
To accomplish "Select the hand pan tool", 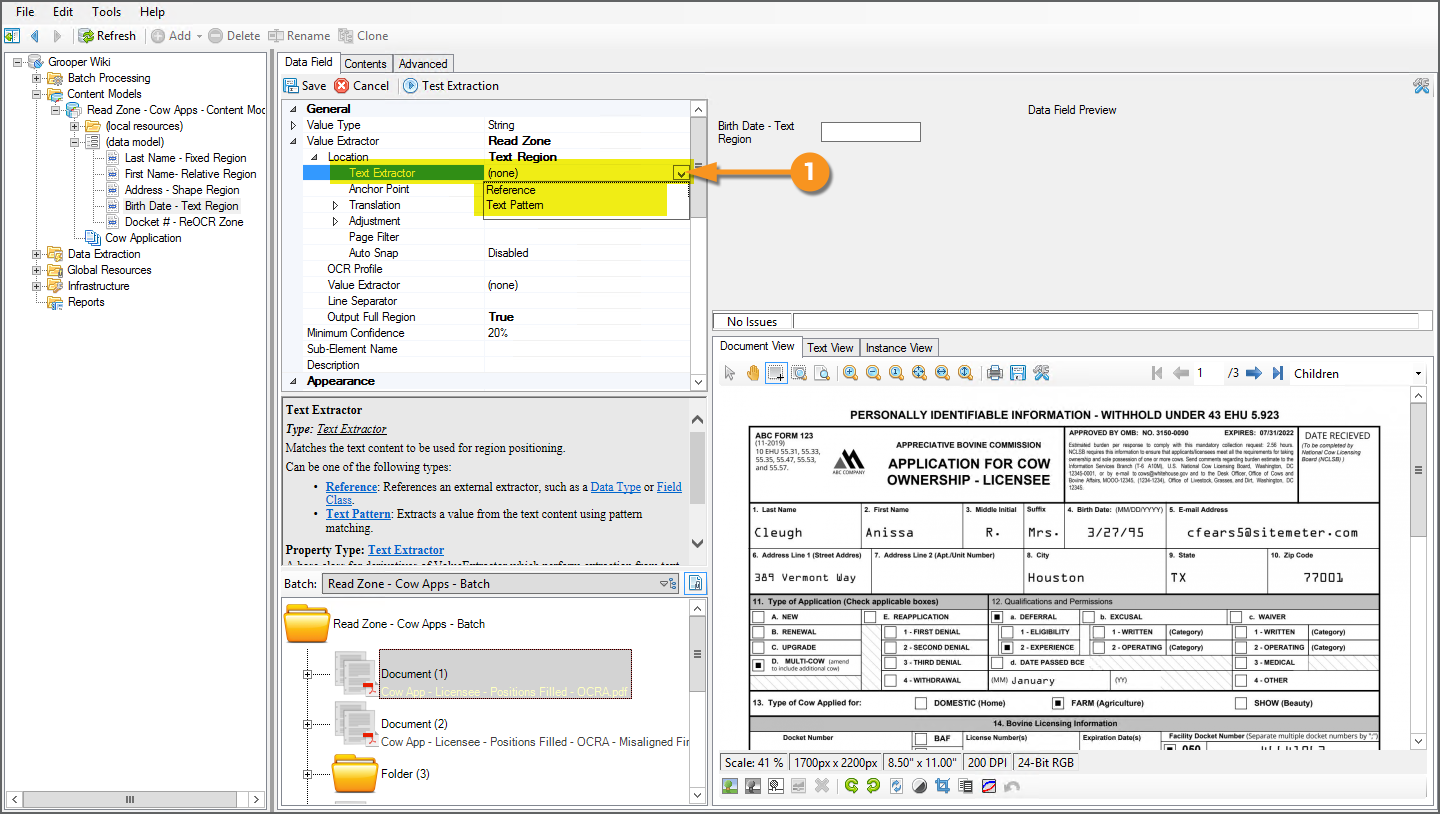I will [x=753, y=373].
